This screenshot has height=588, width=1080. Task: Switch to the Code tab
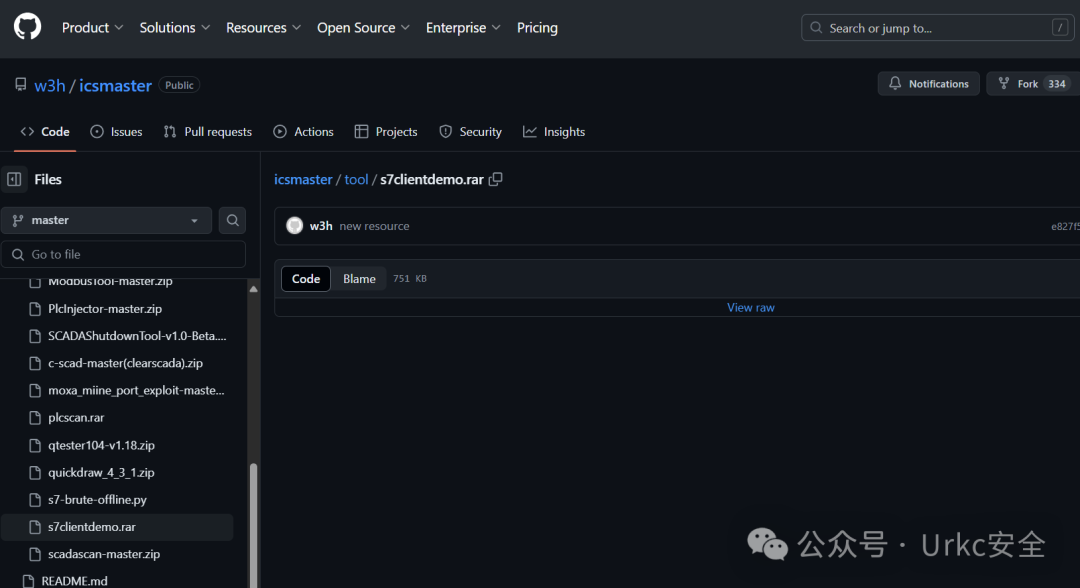(x=45, y=132)
